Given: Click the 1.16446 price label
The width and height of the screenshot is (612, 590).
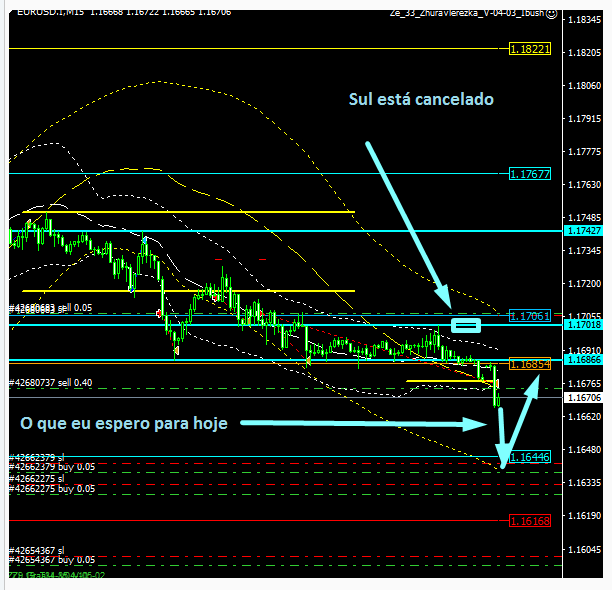Looking at the screenshot, I should coord(529,456).
